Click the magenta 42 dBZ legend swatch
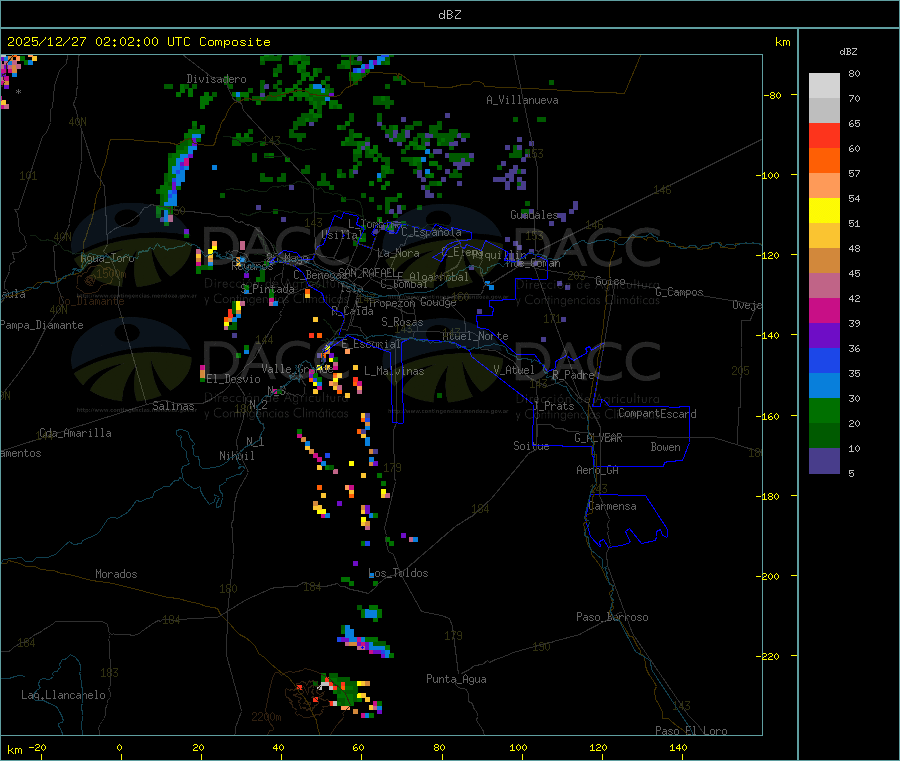 (824, 310)
